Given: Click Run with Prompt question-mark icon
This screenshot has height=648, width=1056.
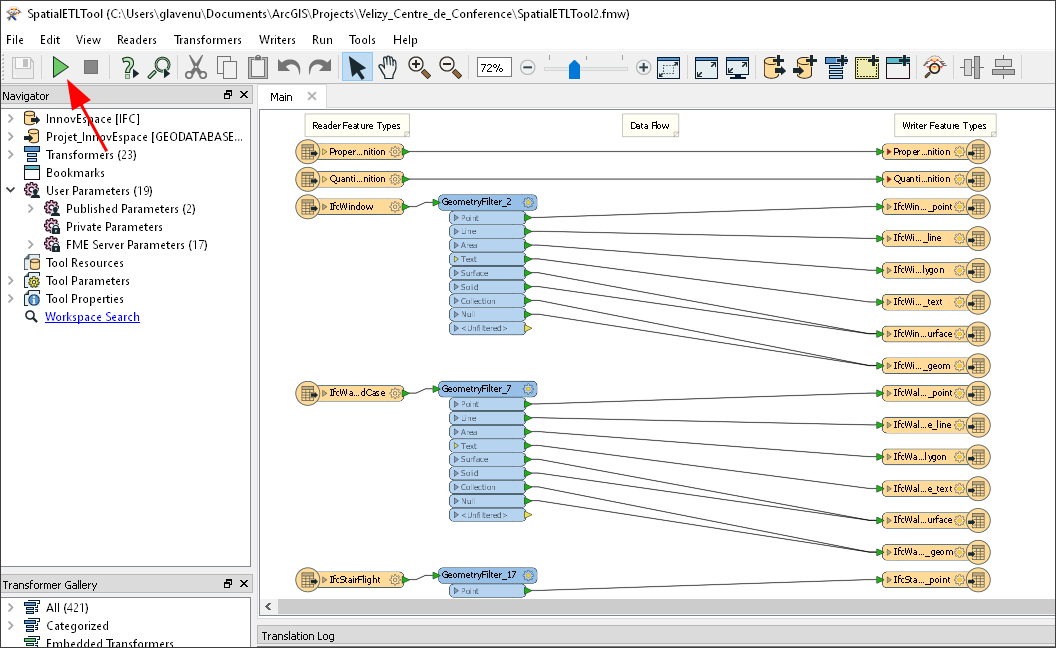Looking at the screenshot, I should [128, 67].
